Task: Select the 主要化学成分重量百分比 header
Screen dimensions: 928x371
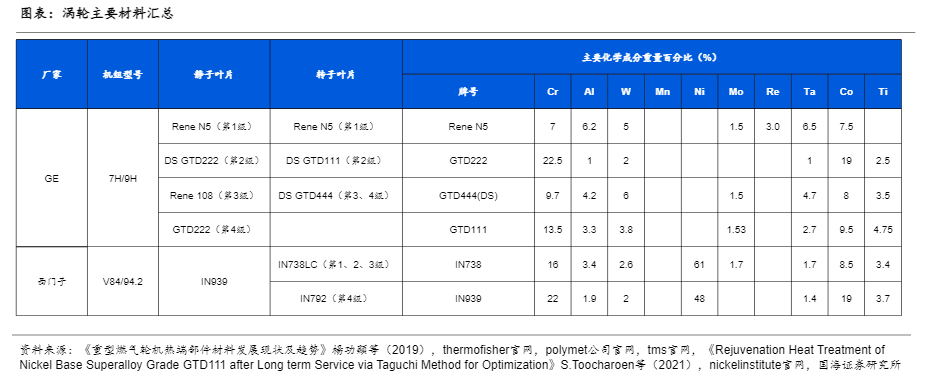Action: (652, 57)
